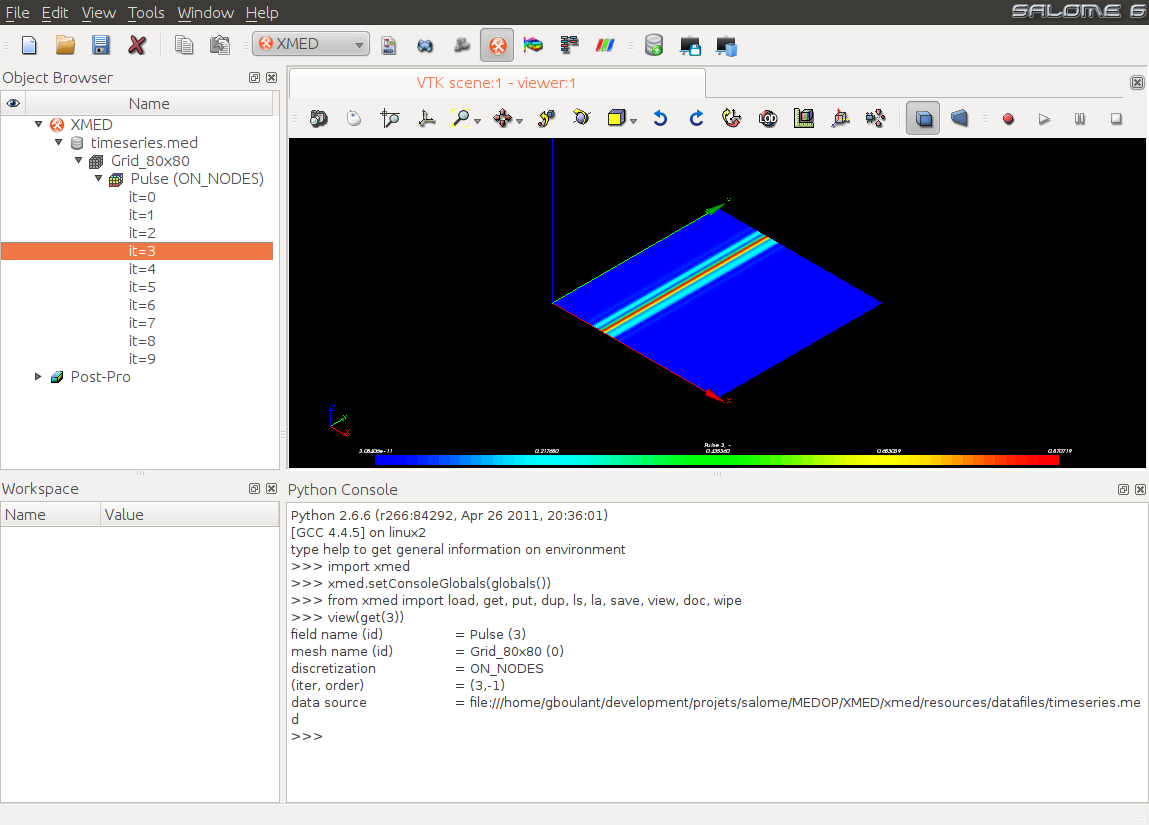The image size is (1149, 825).
Task: Select the highlighted it=3 row
Action: point(137,251)
